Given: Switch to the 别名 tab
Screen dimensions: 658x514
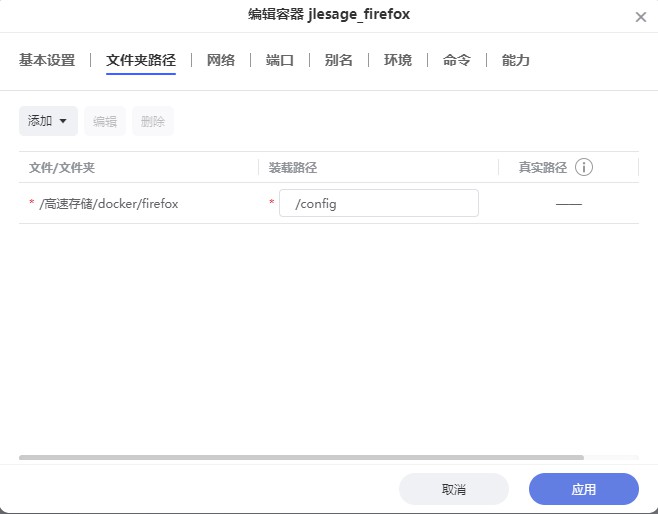Looking at the screenshot, I should (339, 60).
